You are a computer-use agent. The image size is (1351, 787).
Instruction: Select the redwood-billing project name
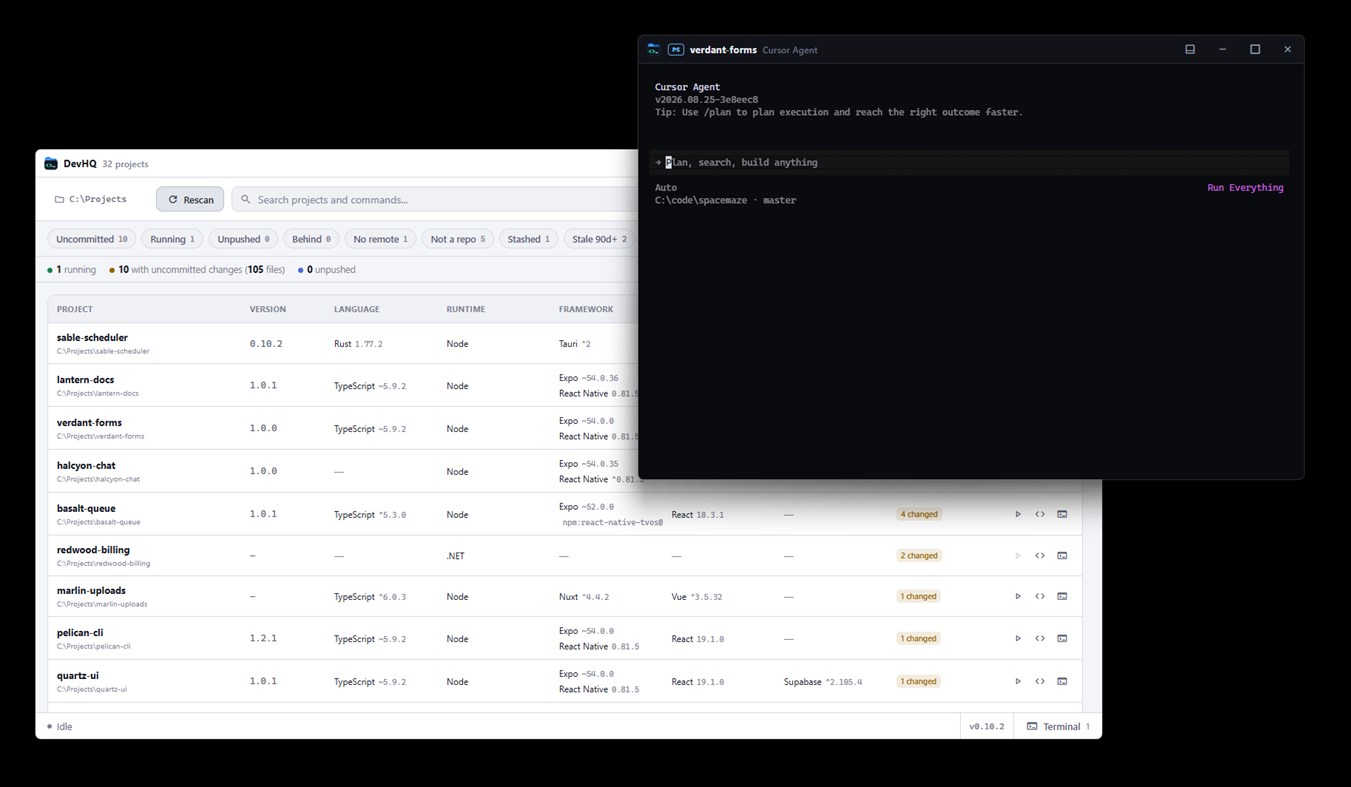click(x=93, y=549)
